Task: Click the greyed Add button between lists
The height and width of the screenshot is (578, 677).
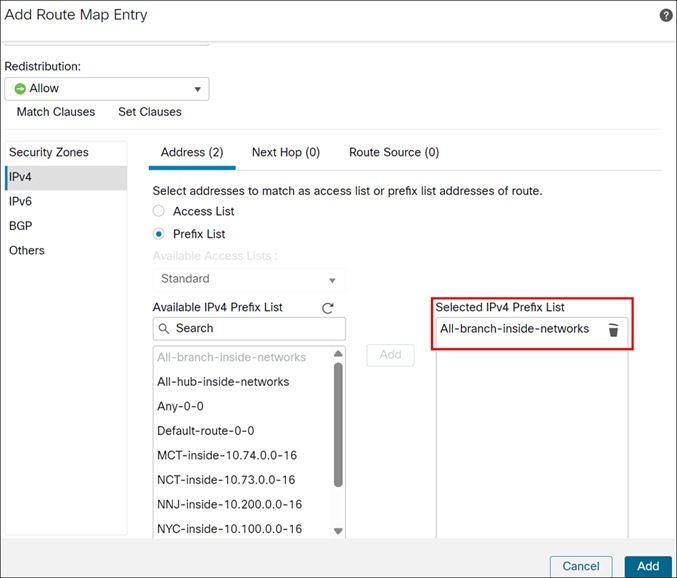Action: [x=390, y=355]
